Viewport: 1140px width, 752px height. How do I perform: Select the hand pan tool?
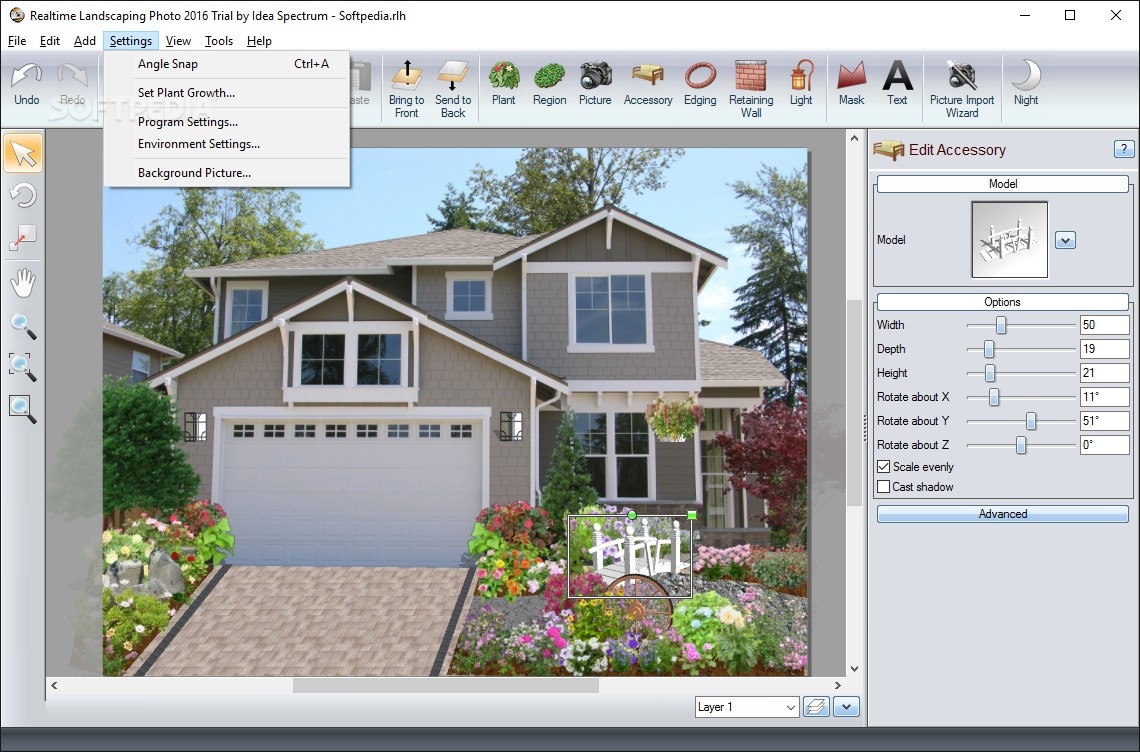point(23,283)
